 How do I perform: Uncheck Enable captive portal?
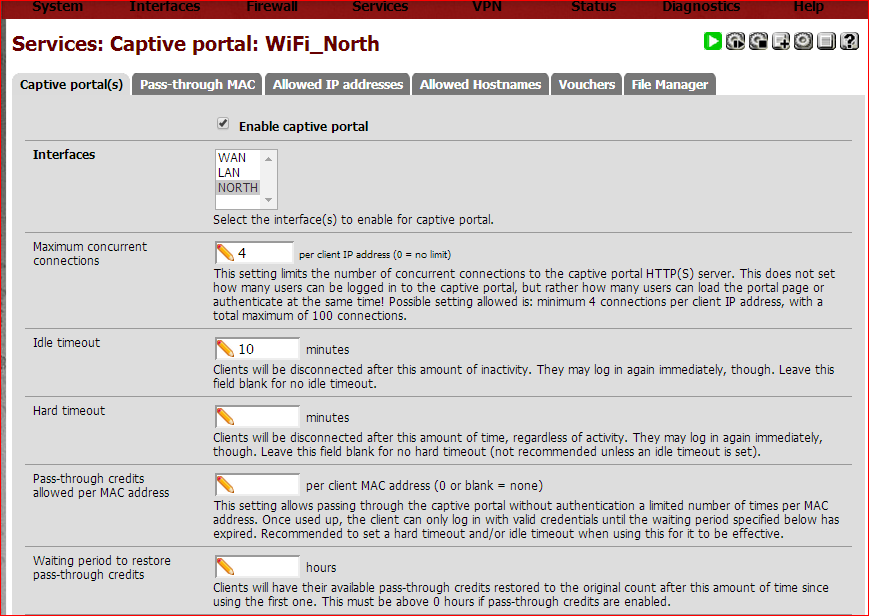(x=222, y=123)
